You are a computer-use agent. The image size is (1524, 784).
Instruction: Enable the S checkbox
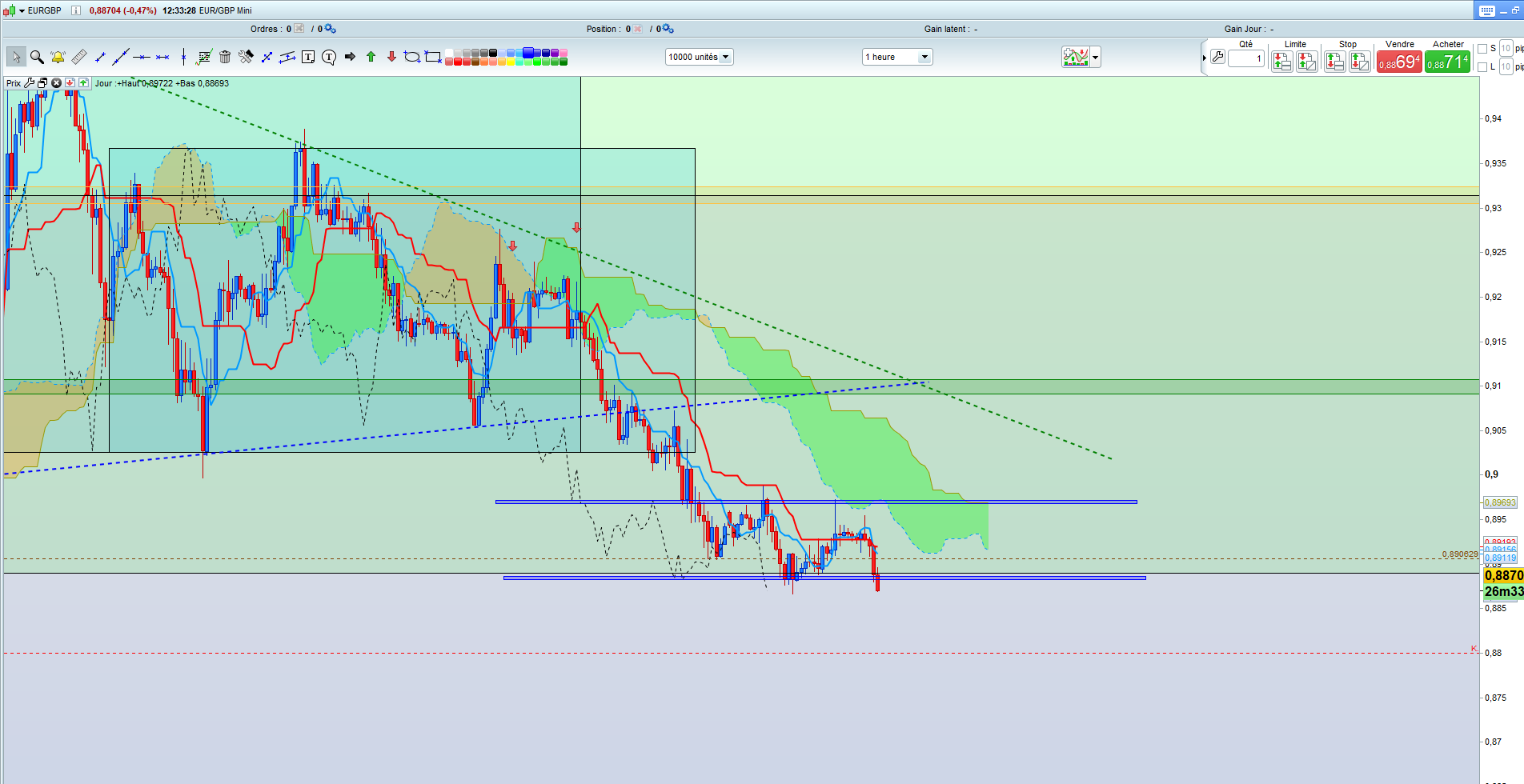[x=1482, y=49]
